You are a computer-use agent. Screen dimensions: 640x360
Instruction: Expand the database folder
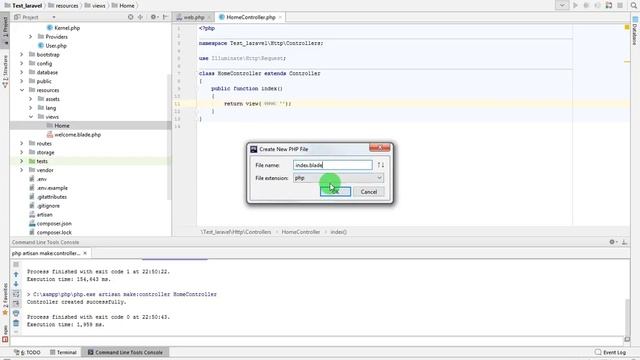point(22,72)
